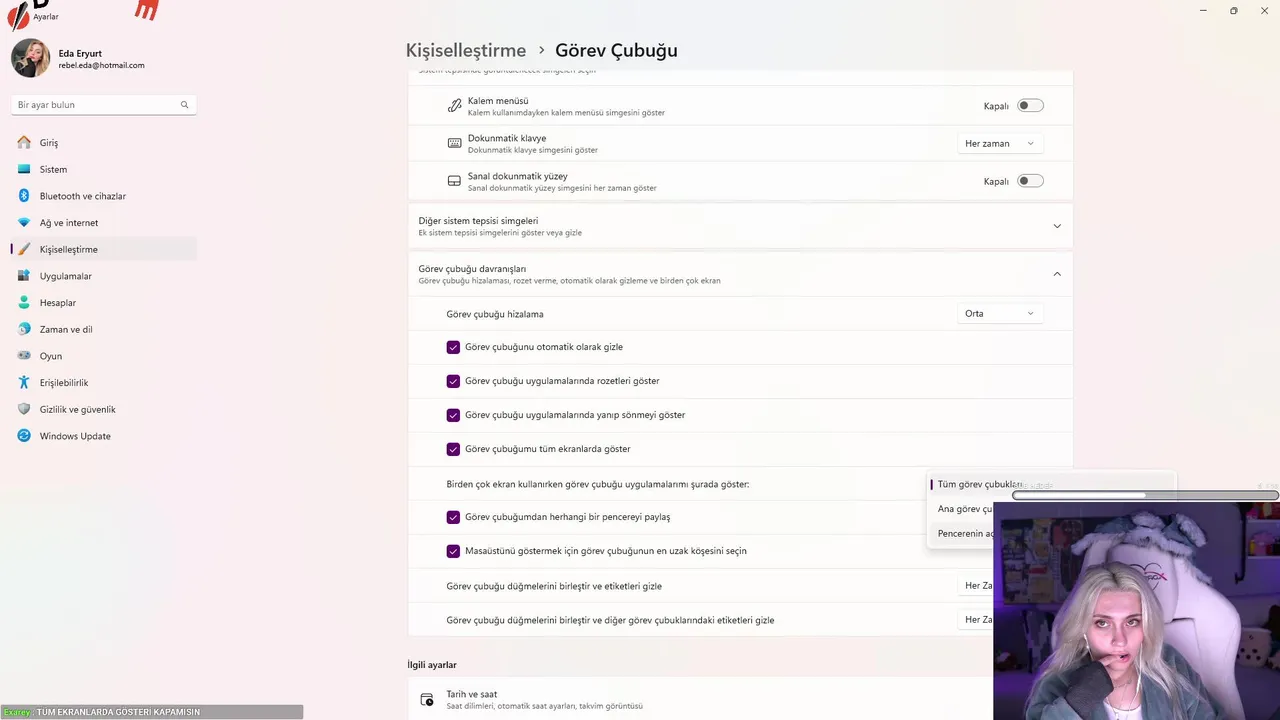Select Ana görev çubuğu dropdown option

[965, 509]
